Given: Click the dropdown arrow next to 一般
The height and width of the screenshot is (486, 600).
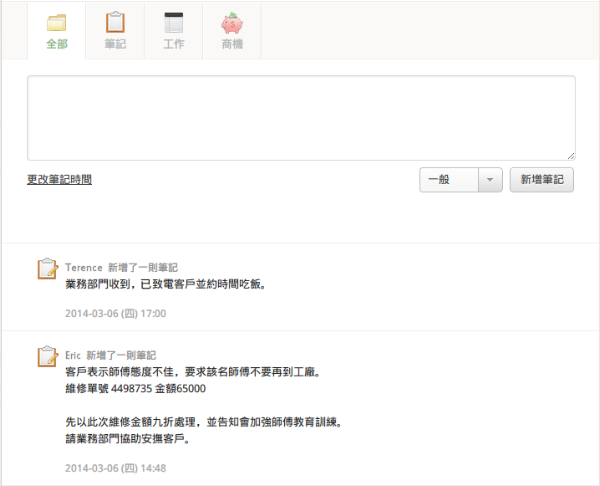Looking at the screenshot, I should tap(490, 179).
